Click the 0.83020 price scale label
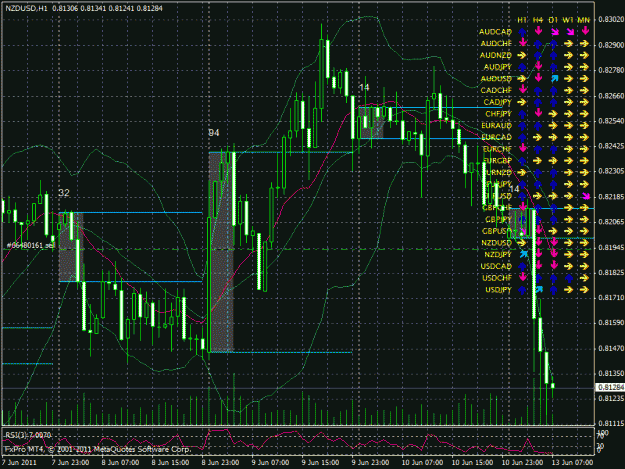This screenshot has width=625, height=469. tap(611, 19)
